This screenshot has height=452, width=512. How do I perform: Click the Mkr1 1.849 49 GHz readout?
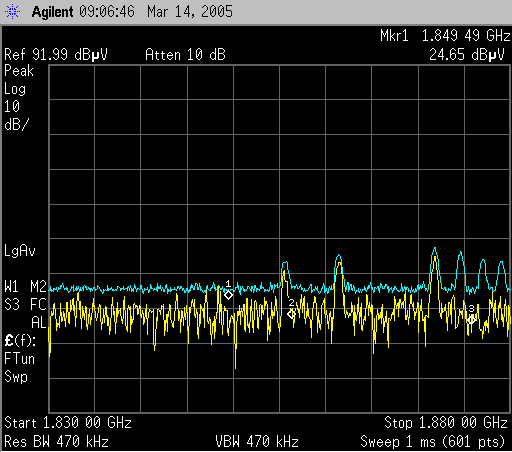445,36
